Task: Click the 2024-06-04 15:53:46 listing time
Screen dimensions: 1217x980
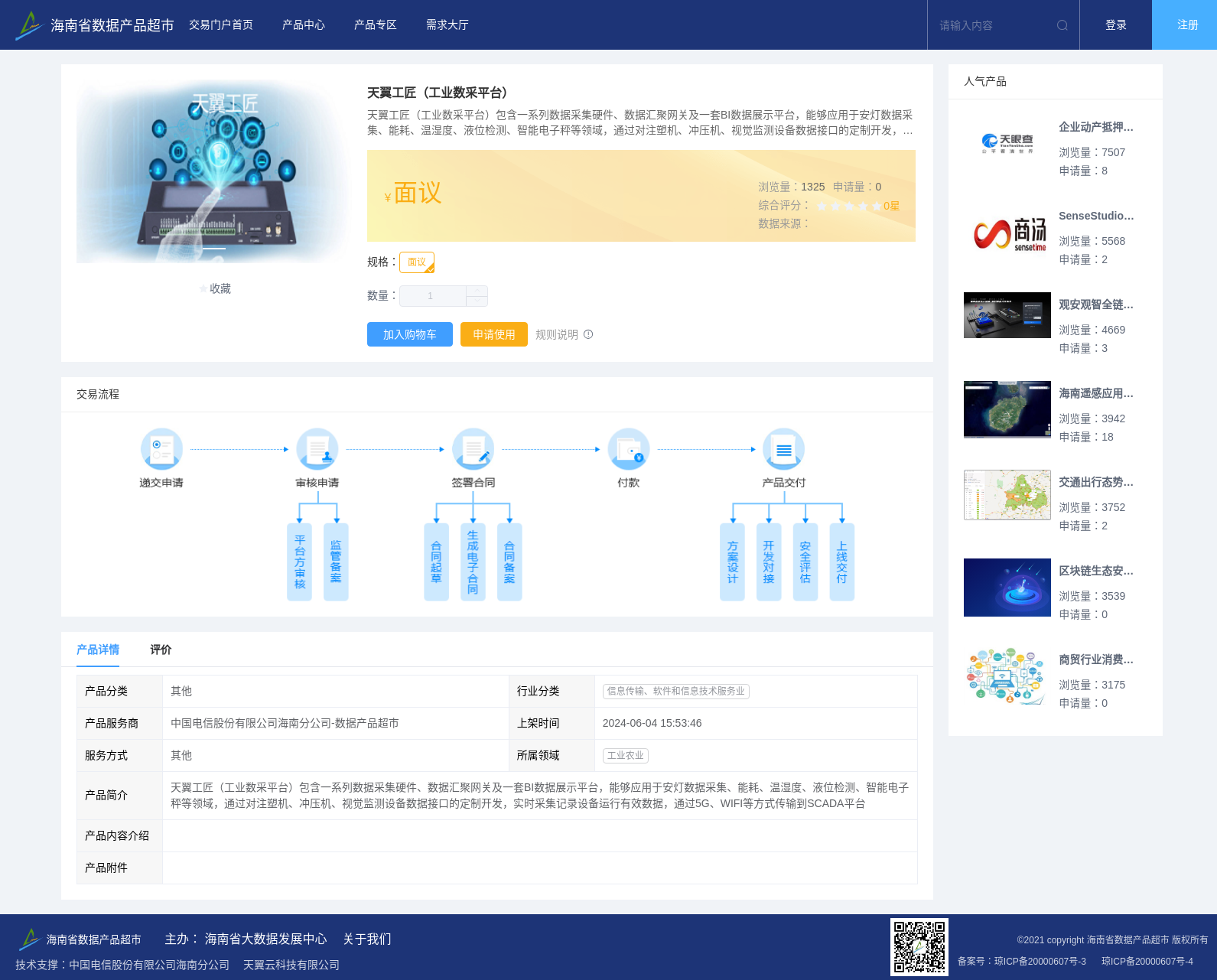Action: pos(652,723)
